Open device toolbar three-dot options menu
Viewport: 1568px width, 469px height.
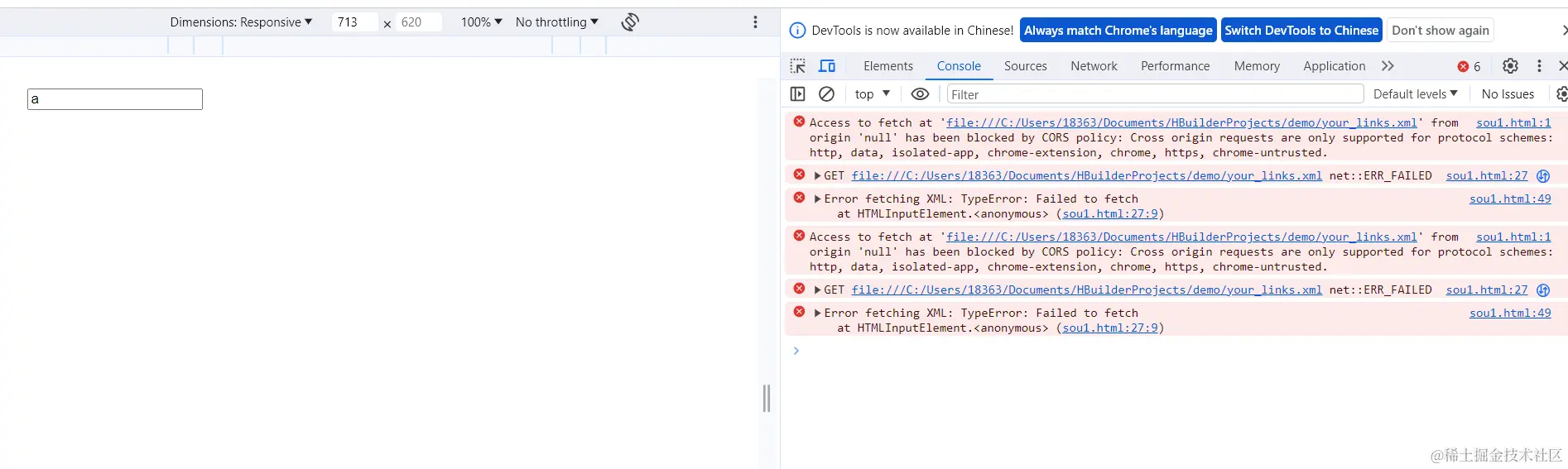pyautogui.click(x=755, y=22)
